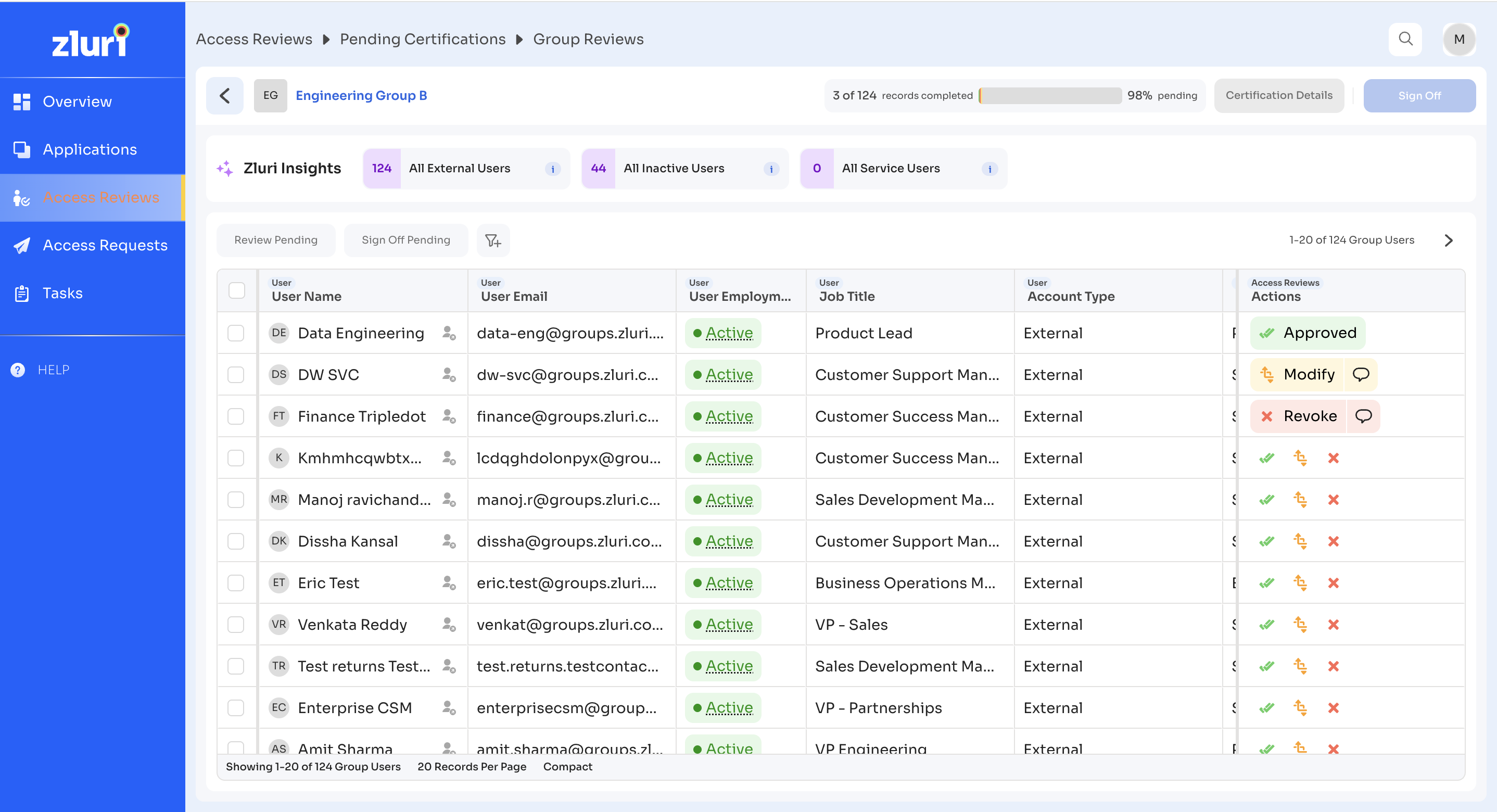Screen dimensions: 1497x812
Task: Select the Manoj ravichand row checkbox
Action: (x=235, y=500)
